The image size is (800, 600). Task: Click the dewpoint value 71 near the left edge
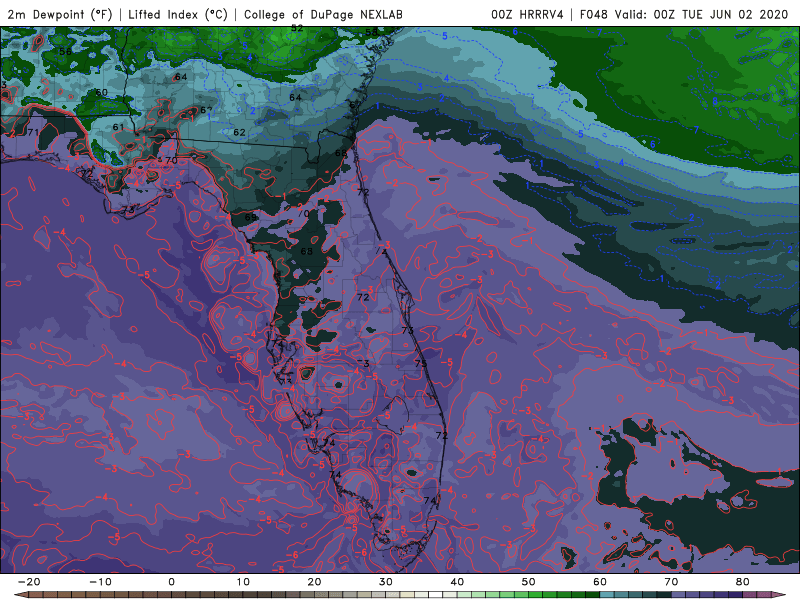click(33, 132)
